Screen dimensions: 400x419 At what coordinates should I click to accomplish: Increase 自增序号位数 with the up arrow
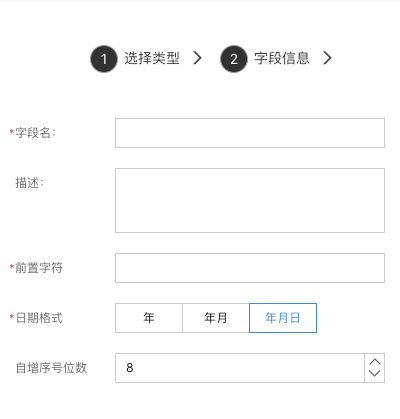(375, 362)
